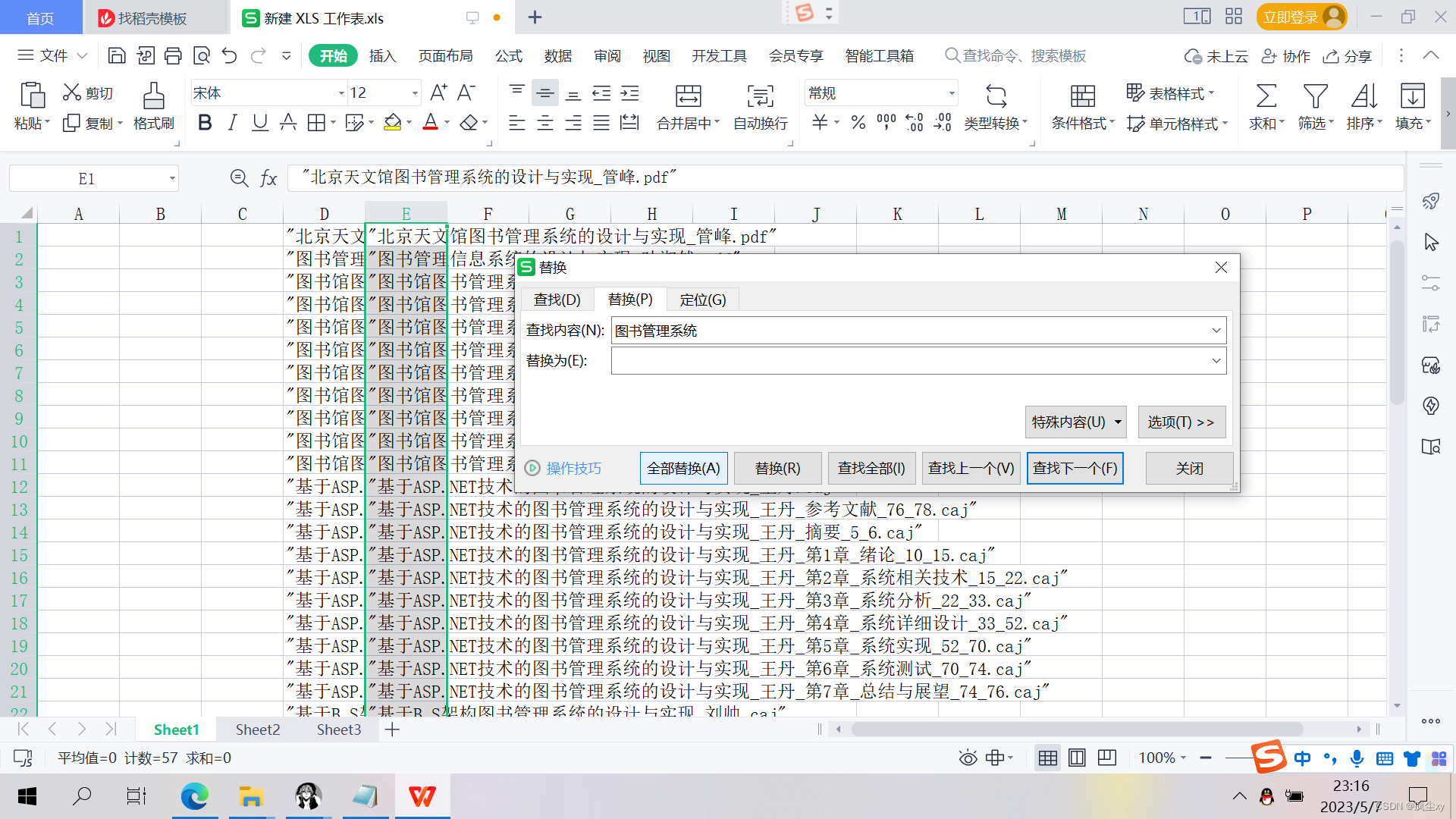Click the Replace All button
The image size is (1456, 819).
point(683,469)
